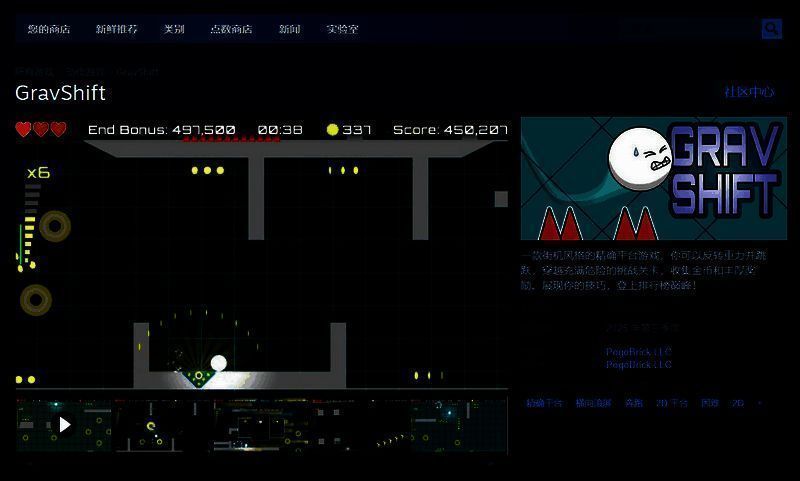800x481 pixels.
Task: Click the 2D 平台 tag
Action: point(671,404)
